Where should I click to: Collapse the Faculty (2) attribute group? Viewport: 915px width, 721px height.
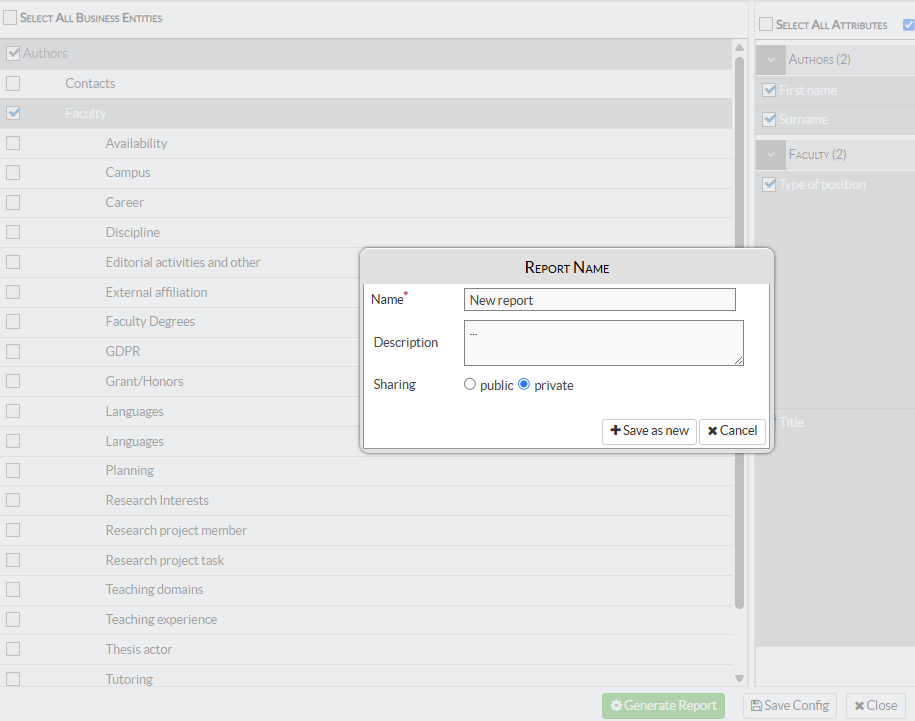tap(771, 155)
